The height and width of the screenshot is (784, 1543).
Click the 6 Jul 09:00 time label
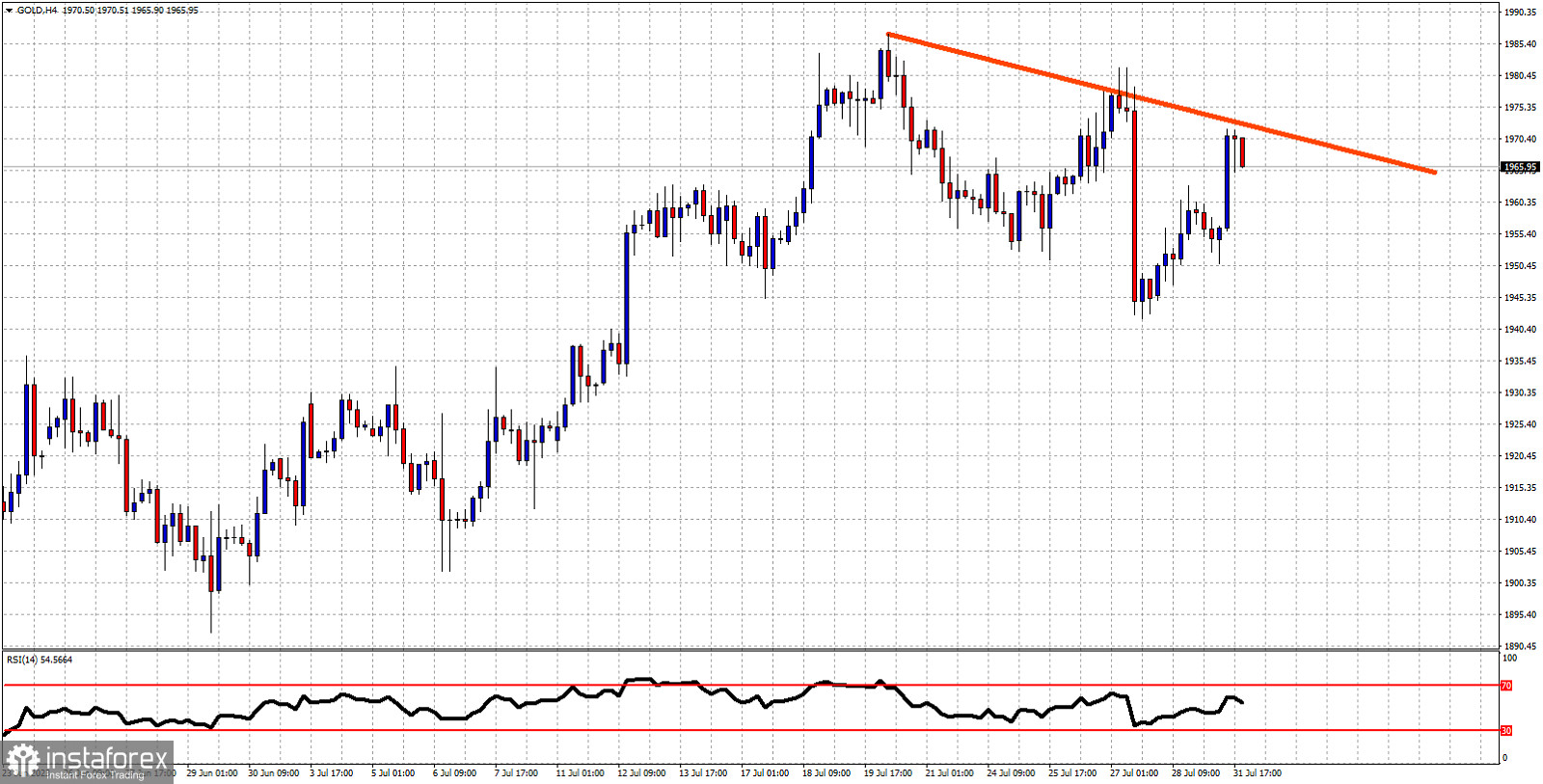455,773
